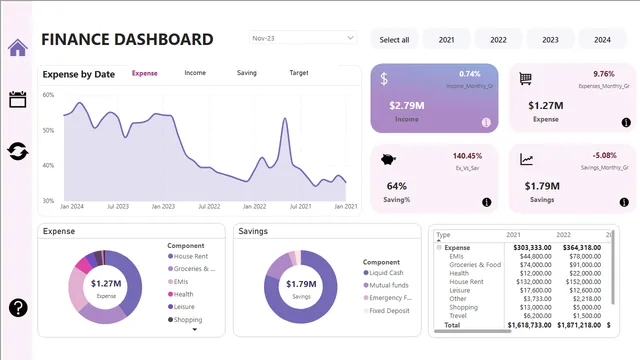Switch chart to Saving tab
The width and height of the screenshot is (640, 360).
point(247,73)
